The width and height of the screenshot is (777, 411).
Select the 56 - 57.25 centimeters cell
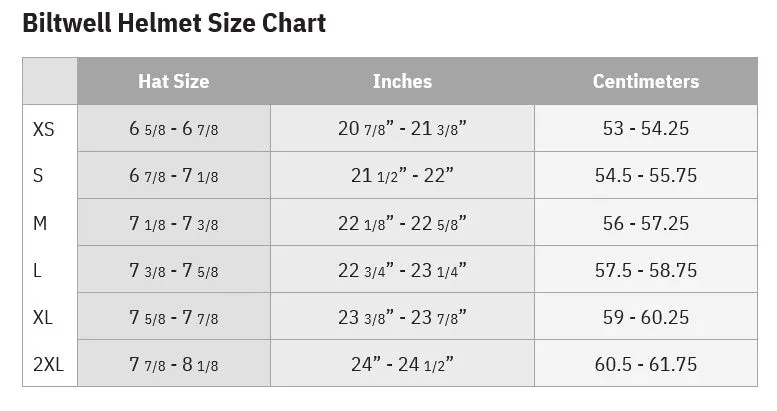pos(646,223)
